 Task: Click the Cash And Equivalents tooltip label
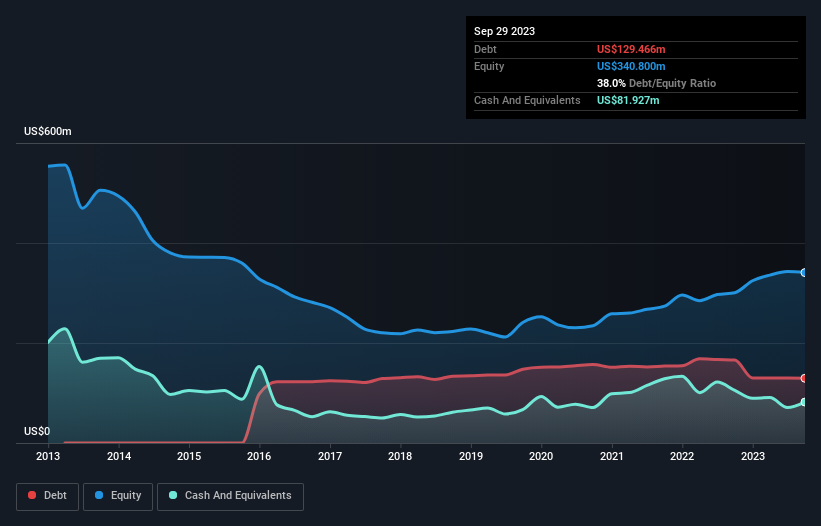(x=527, y=100)
